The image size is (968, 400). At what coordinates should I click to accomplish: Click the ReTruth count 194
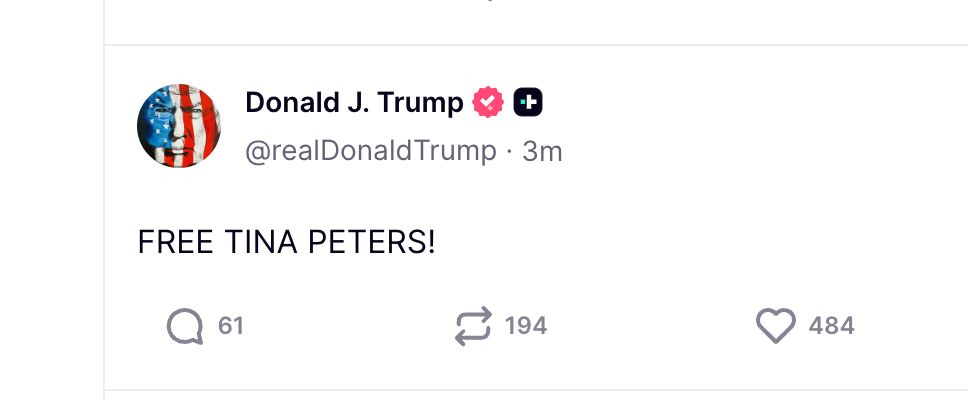(x=526, y=326)
